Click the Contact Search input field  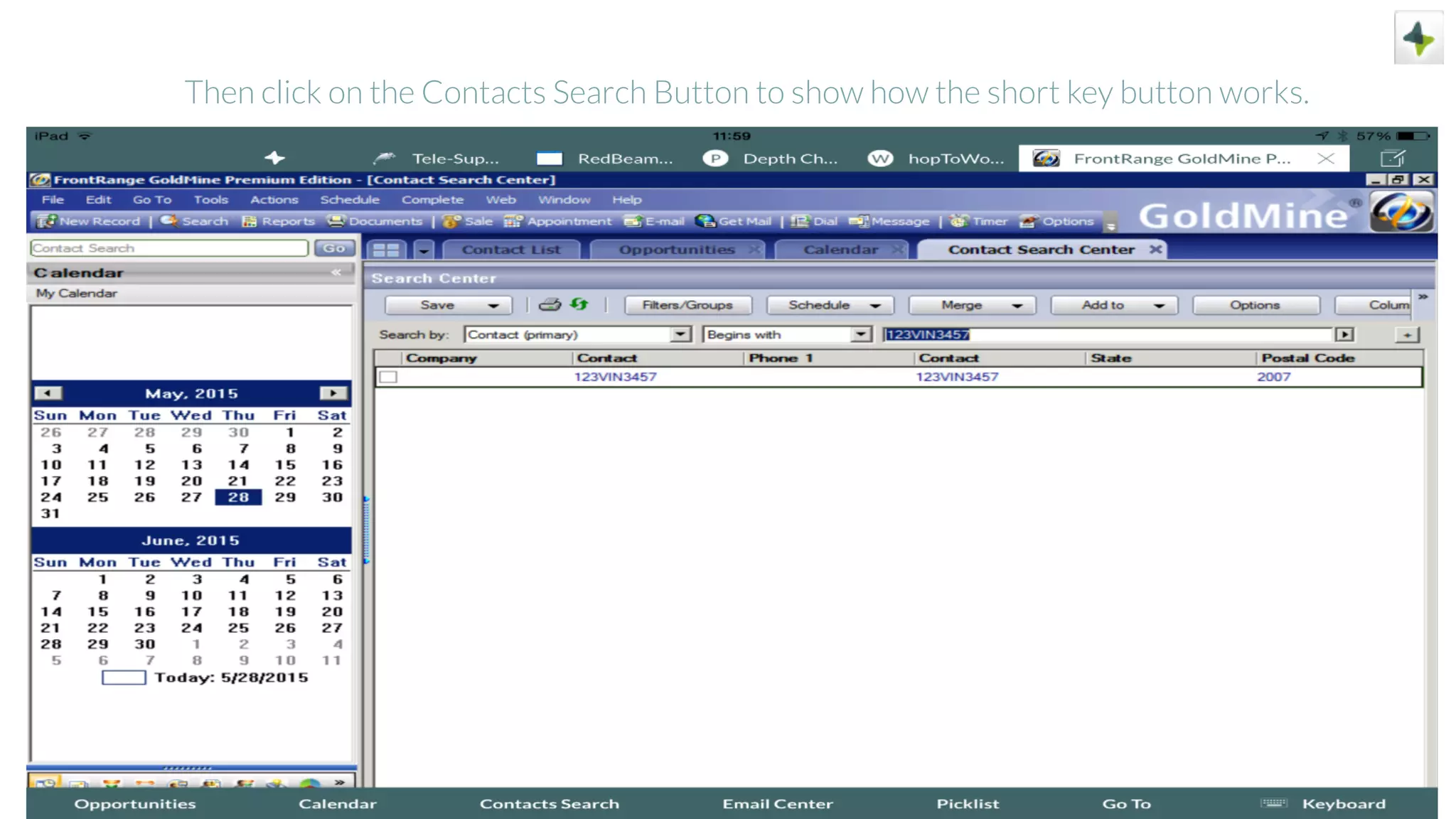coord(169,248)
